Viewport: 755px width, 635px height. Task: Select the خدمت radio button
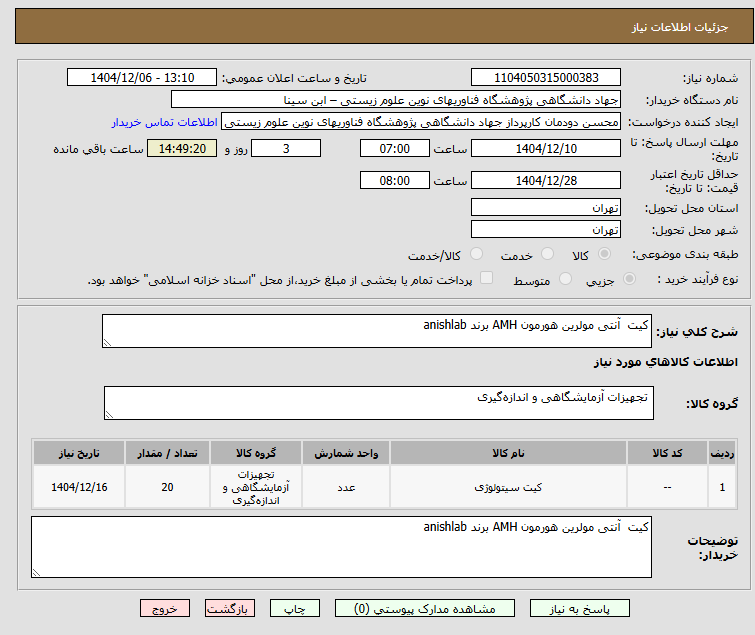pos(547,254)
